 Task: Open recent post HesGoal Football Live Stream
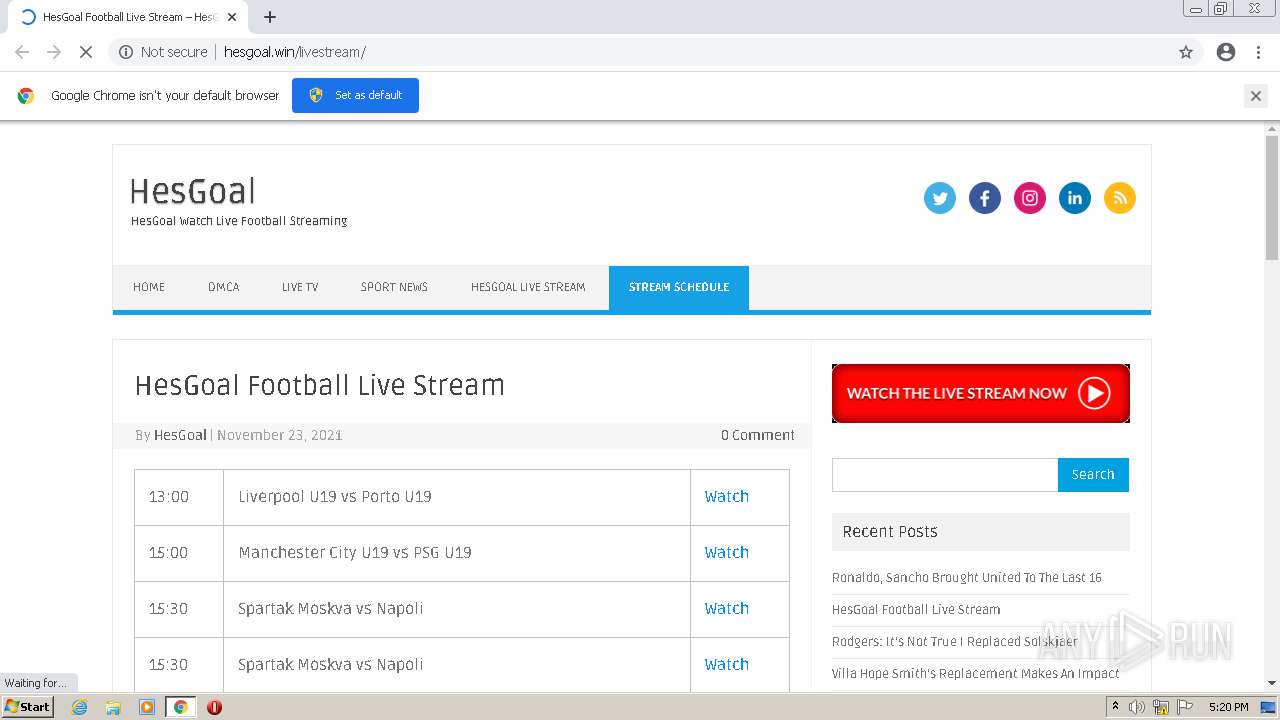(916, 610)
